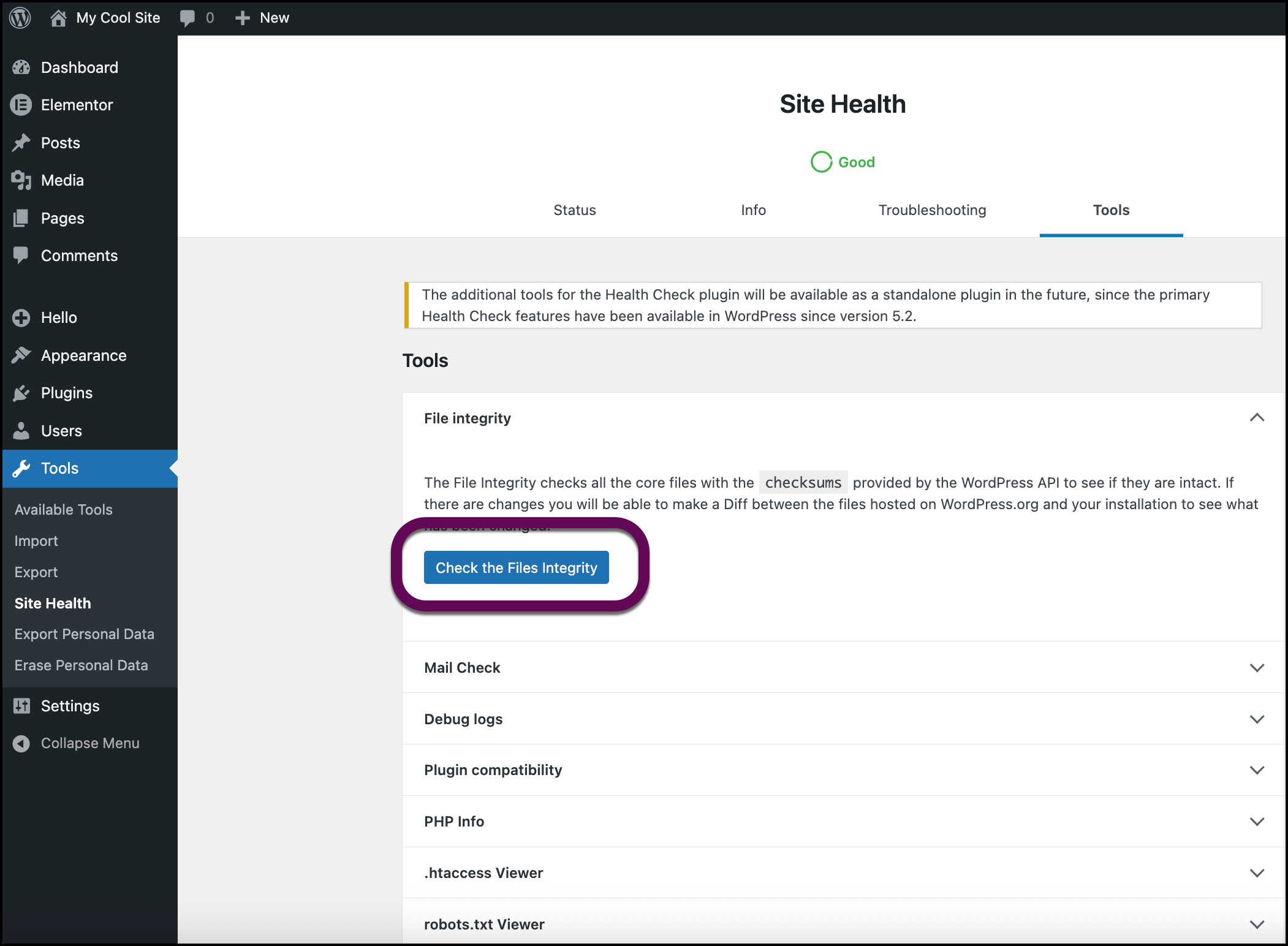The width and height of the screenshot is (1288, 946).
Task: Click the Media library icon
Action: click(x=21, y=180)
